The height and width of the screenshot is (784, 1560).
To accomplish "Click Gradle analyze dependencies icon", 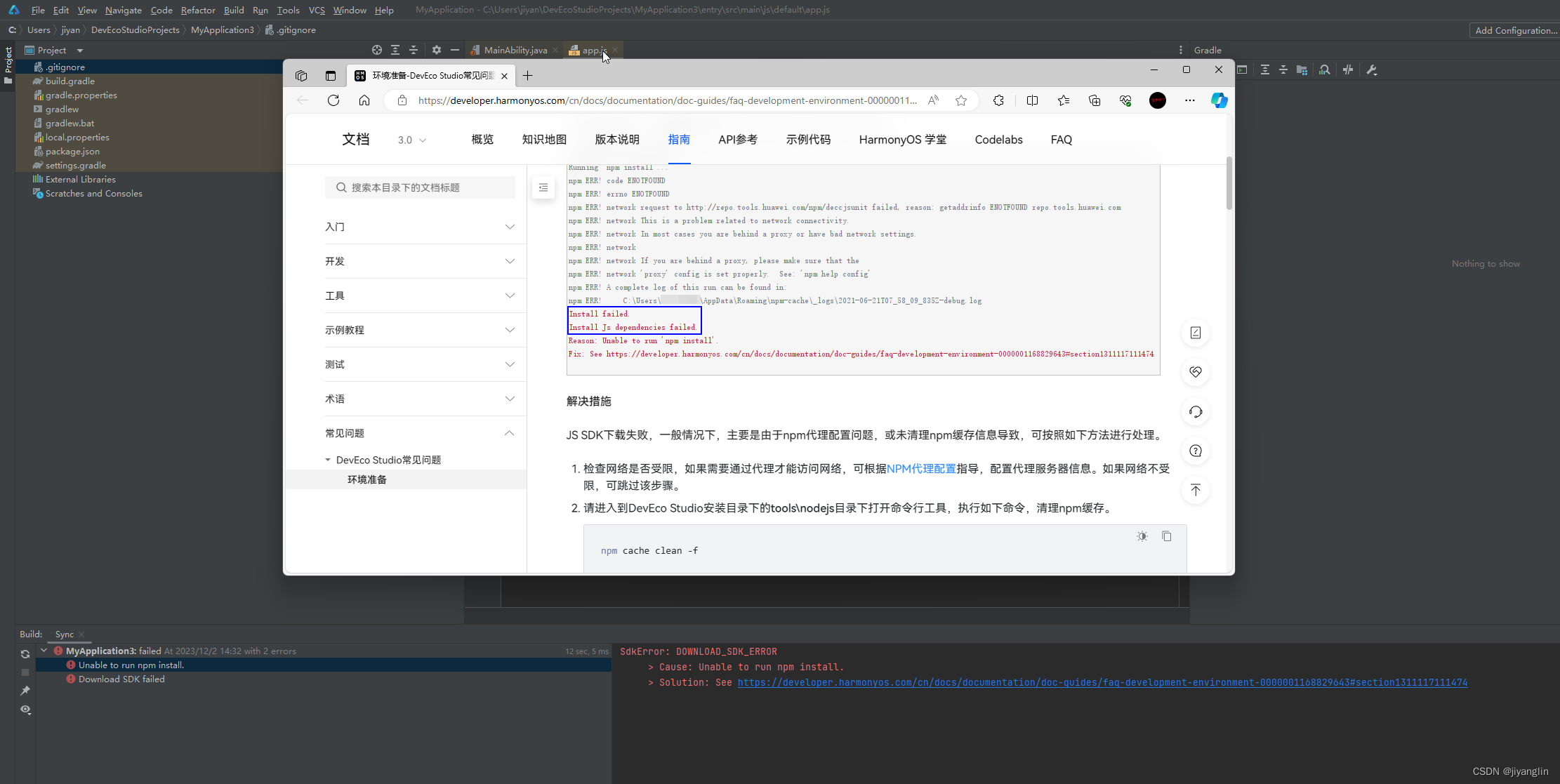I will (1324, 70).
